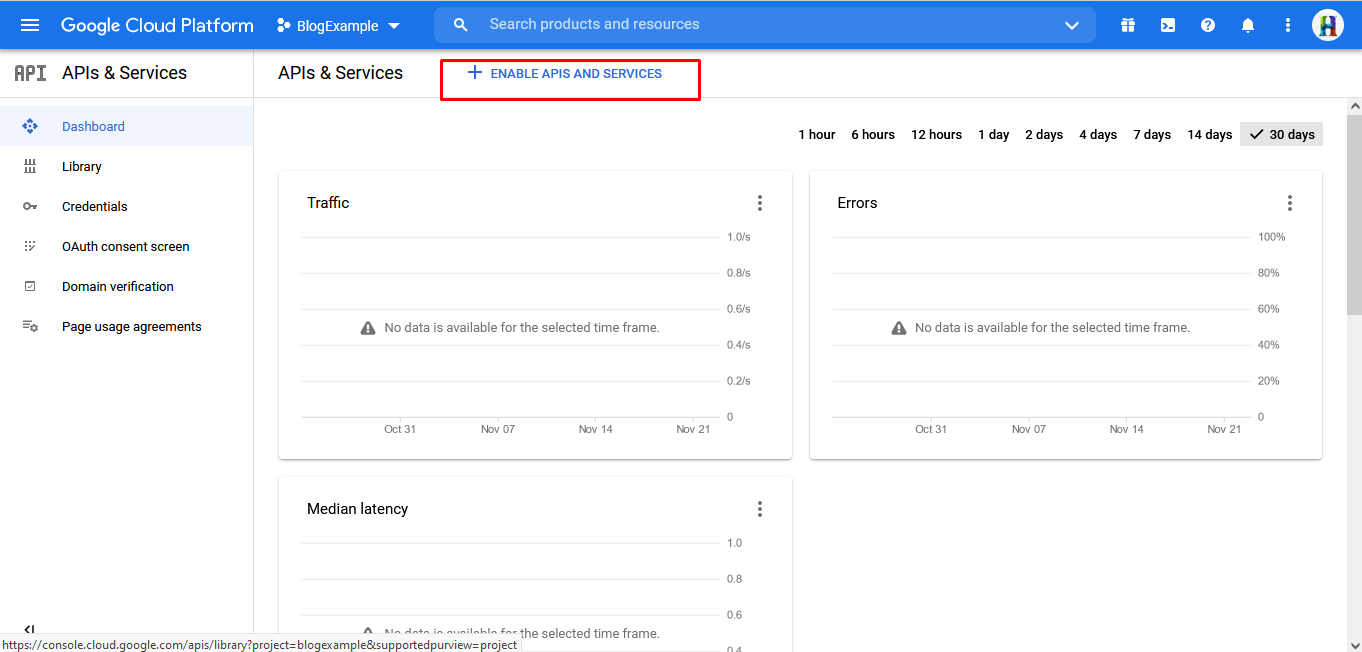The image size is (1362, 652).
Task: Open the Errors chart options menu
Action: 1290,203
